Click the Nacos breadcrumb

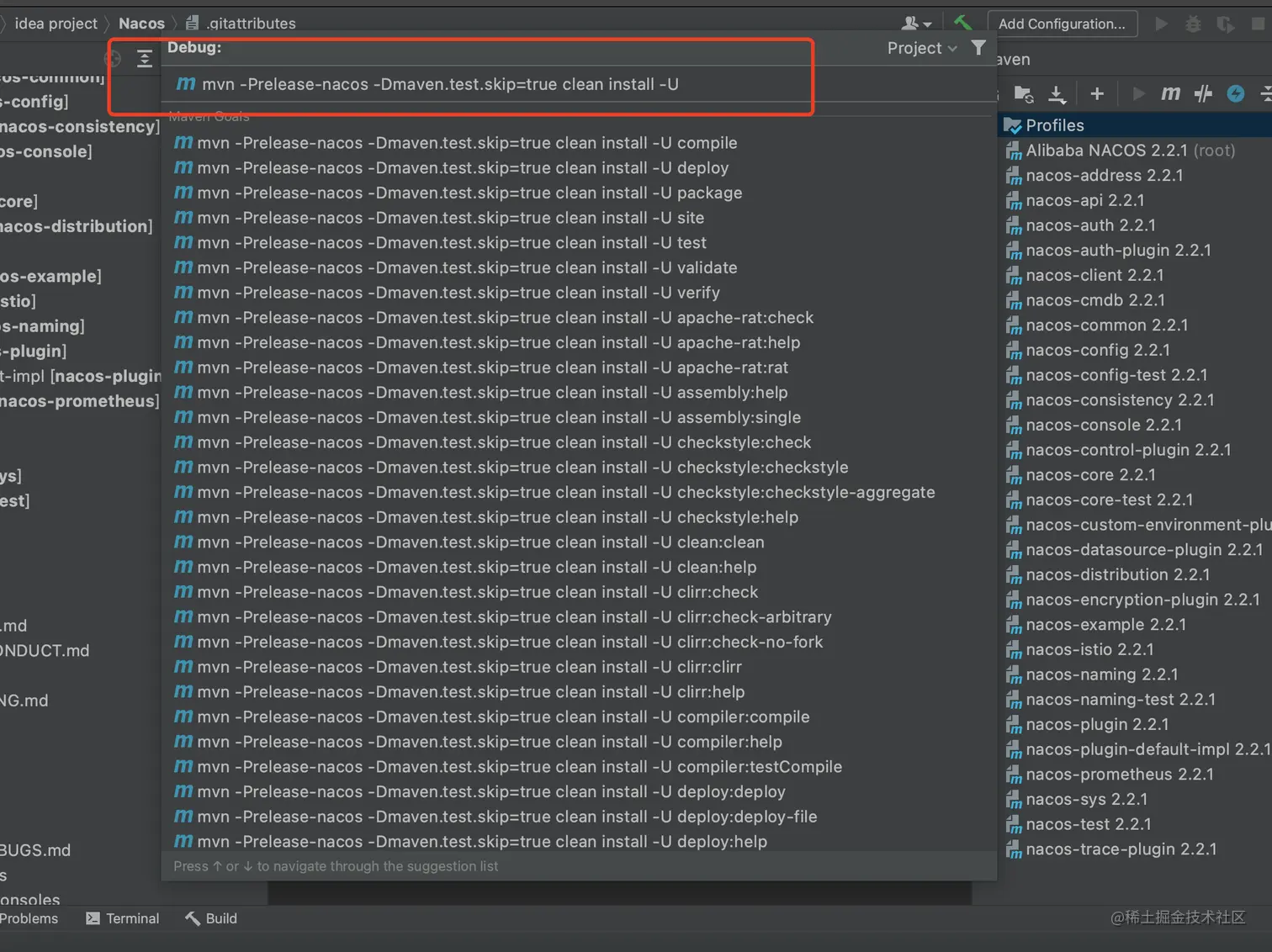[x=141, y=24]
